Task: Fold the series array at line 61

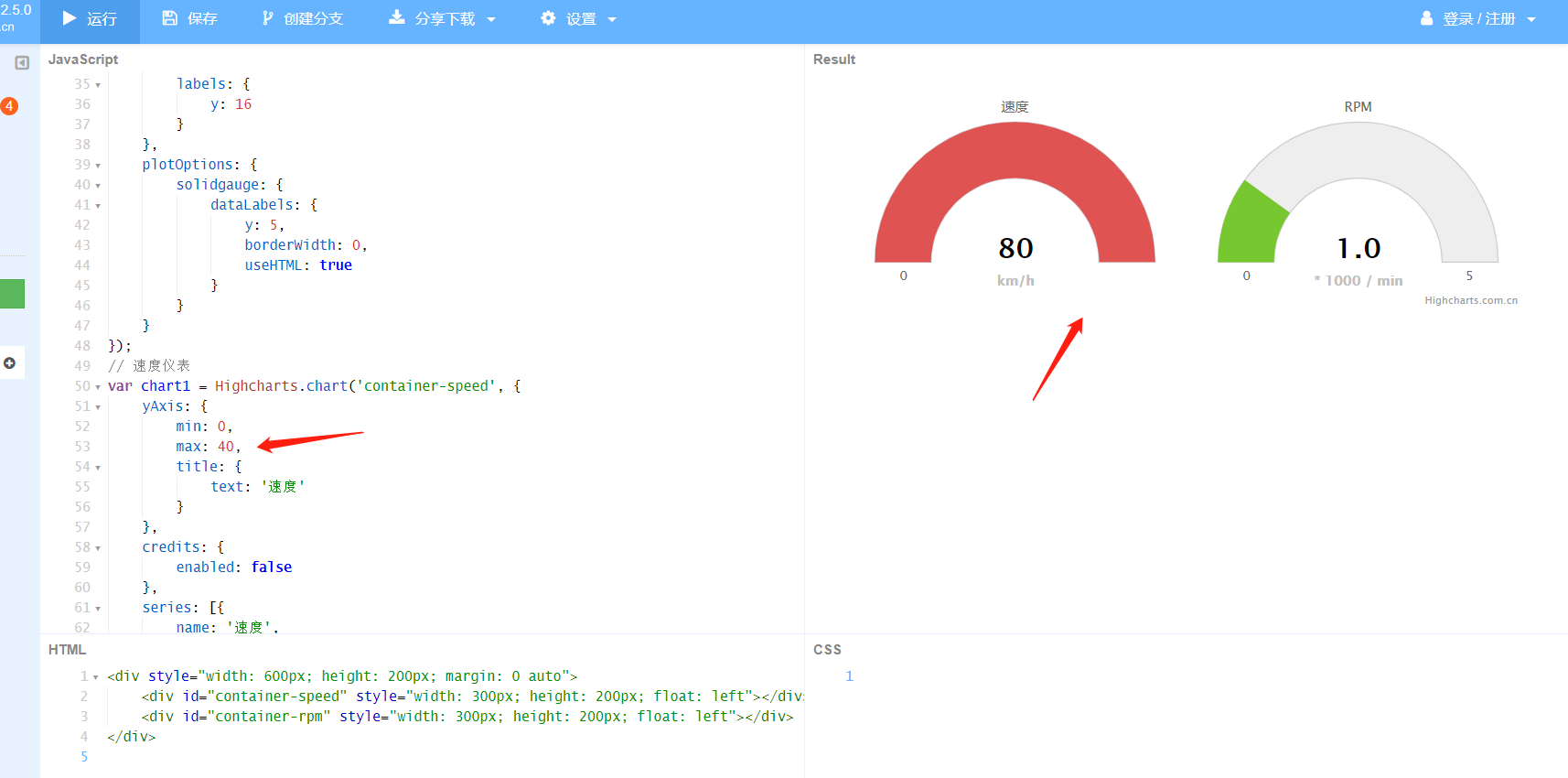Action: 98,609
